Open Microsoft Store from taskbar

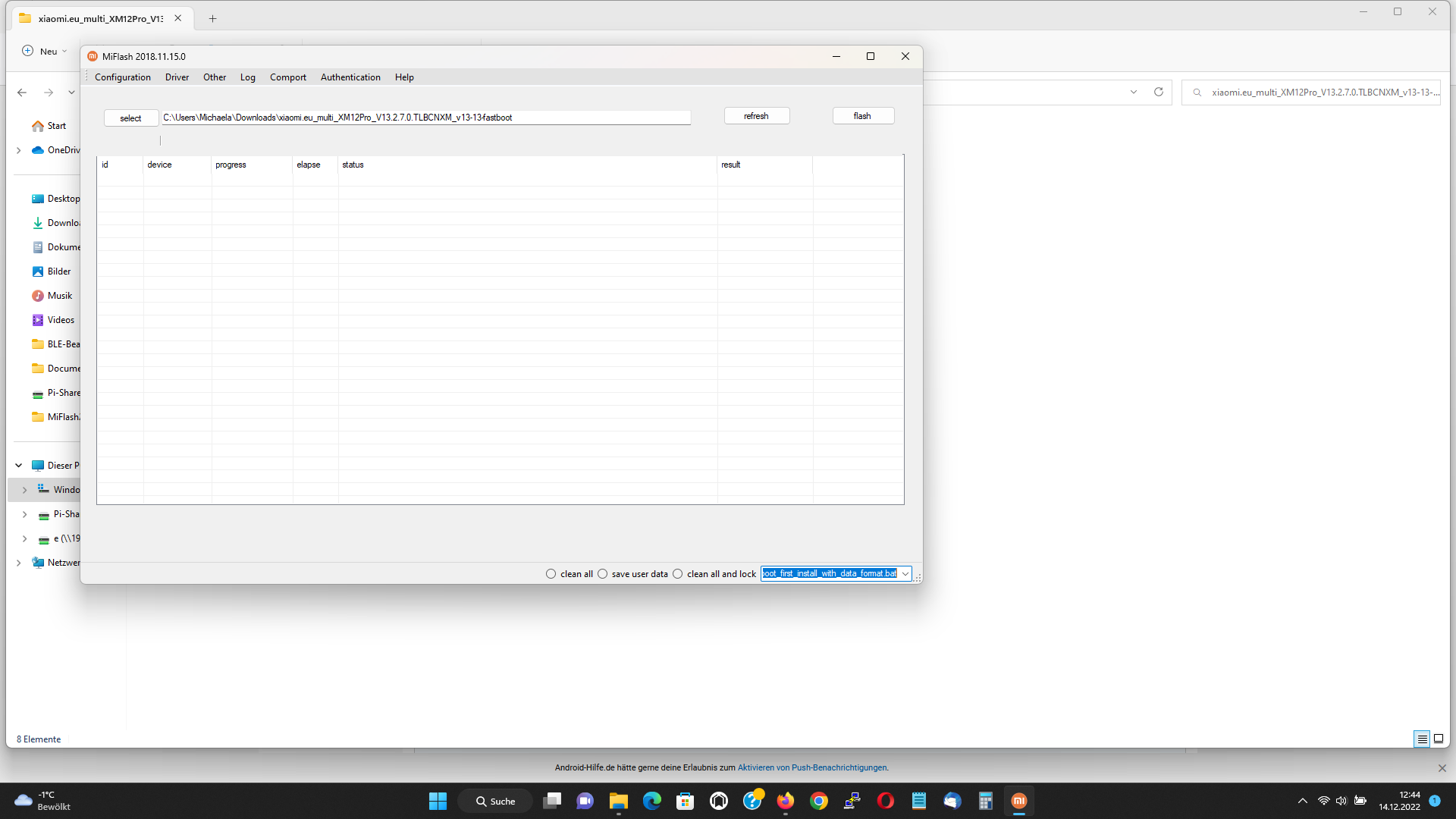click(x=686, y=801)
